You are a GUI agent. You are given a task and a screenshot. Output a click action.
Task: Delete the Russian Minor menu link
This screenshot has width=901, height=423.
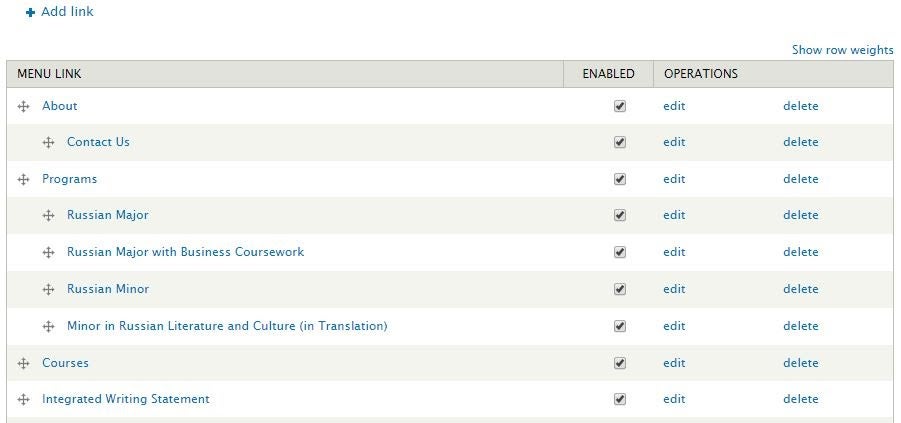(x=800, y=289)
